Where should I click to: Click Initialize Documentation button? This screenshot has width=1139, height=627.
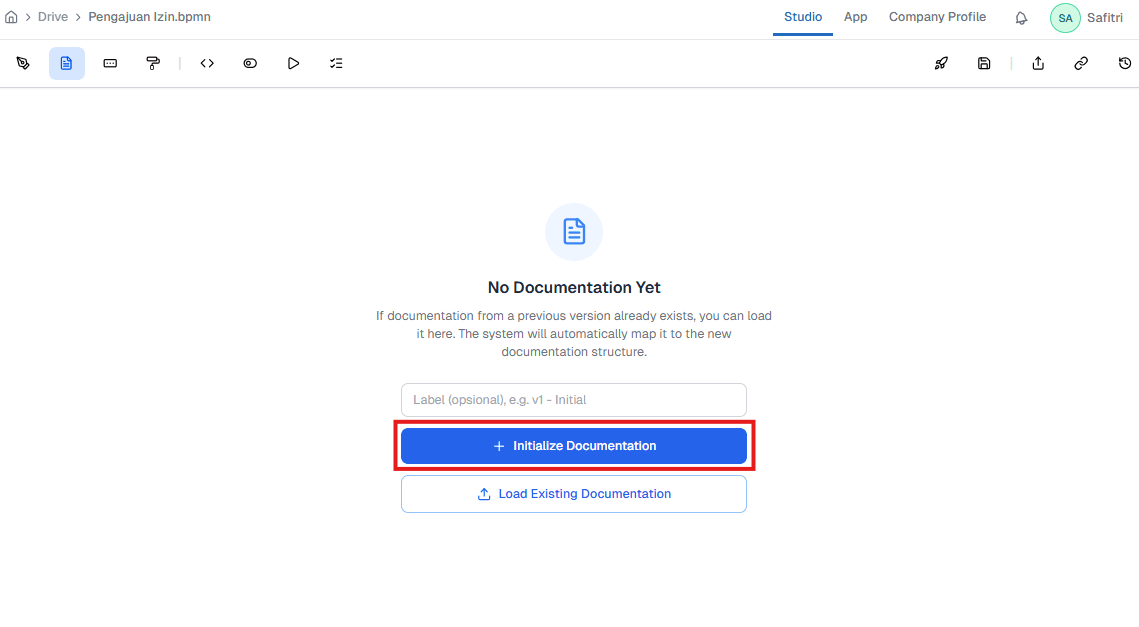click(573, 445)
